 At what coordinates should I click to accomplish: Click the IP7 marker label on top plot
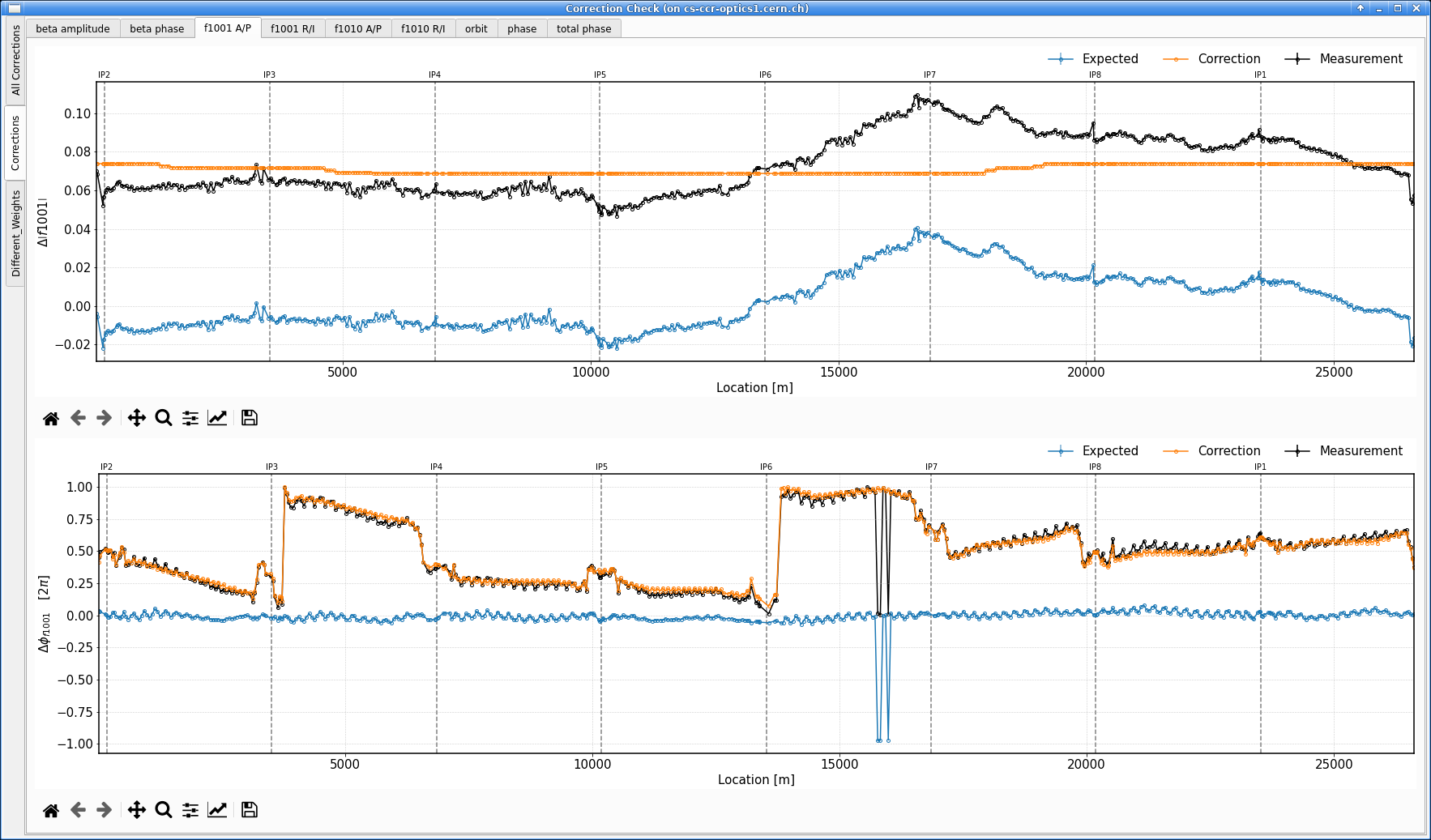click(x=929, y=75)
